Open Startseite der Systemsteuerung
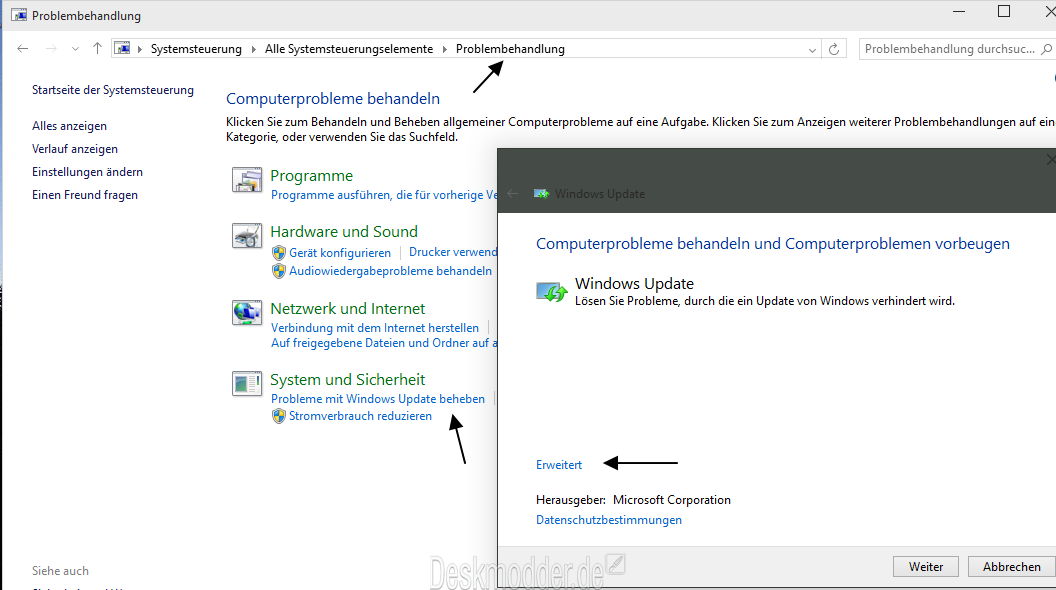Viewport: 1056px width, 590px height. [x=112, y=90]
